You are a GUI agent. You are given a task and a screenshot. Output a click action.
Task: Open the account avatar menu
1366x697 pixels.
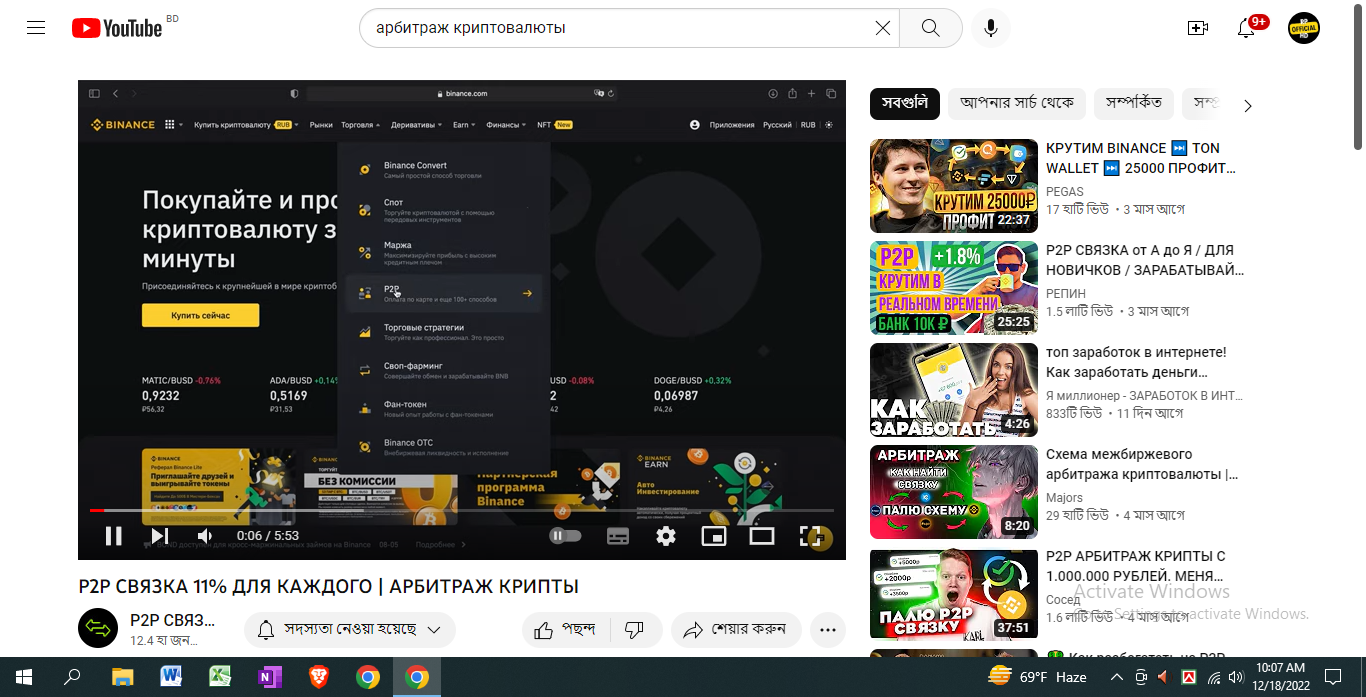pos(1304,28)
